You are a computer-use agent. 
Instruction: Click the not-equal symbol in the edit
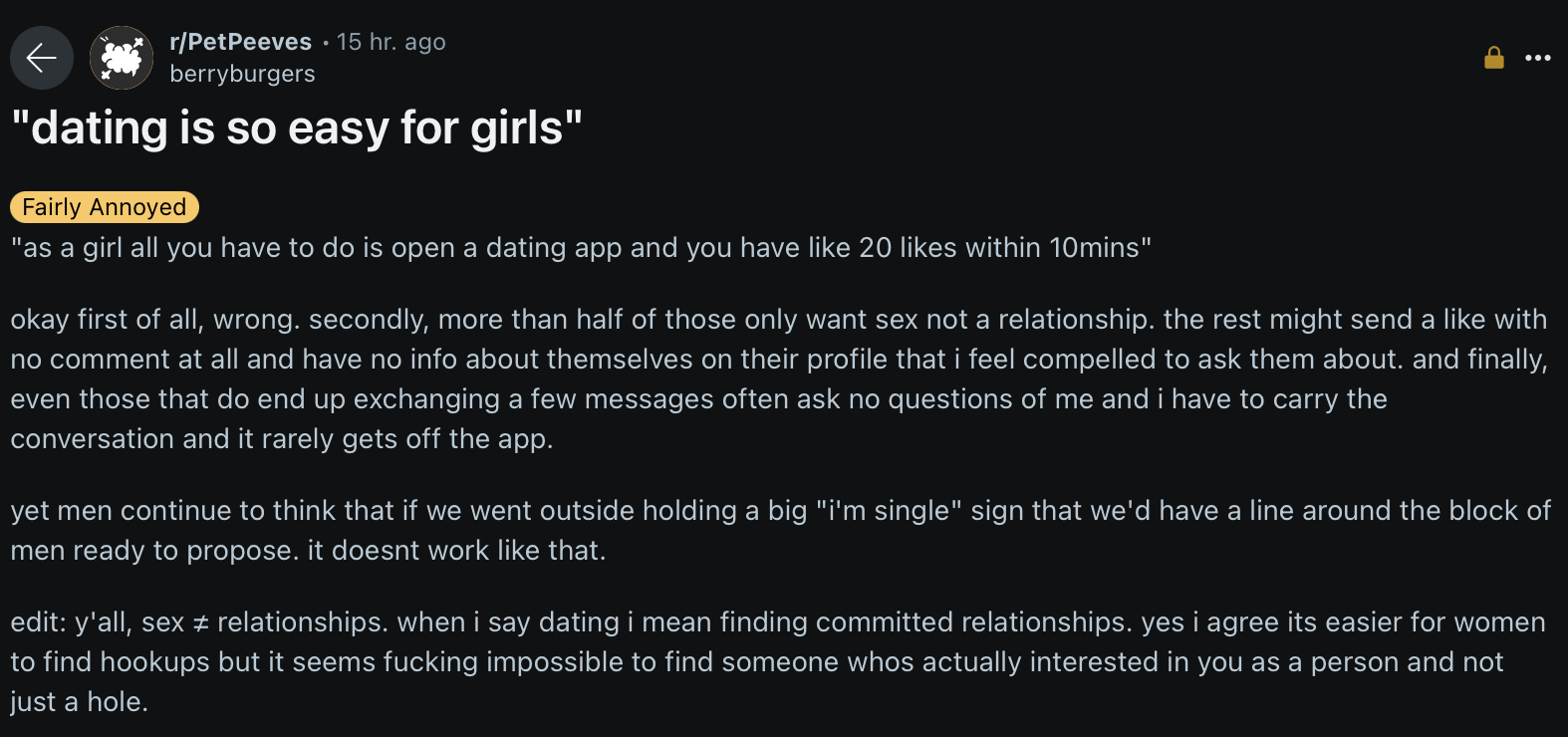click(x=200, y=623)
